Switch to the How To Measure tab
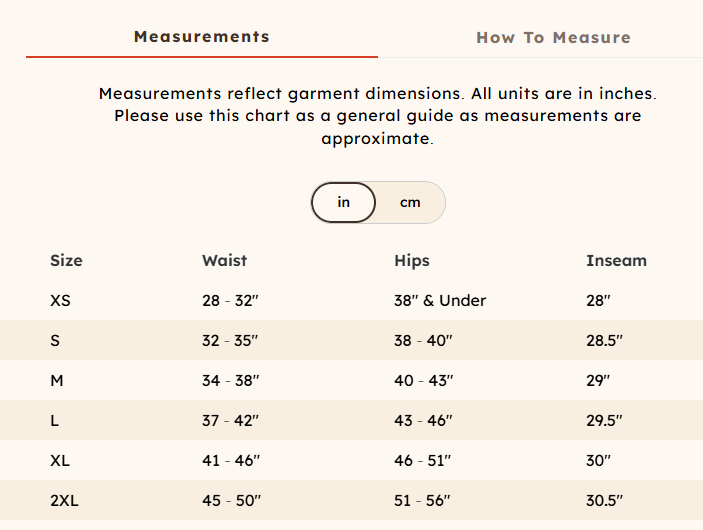Viewport: 703px width, 530px height. 553,38
